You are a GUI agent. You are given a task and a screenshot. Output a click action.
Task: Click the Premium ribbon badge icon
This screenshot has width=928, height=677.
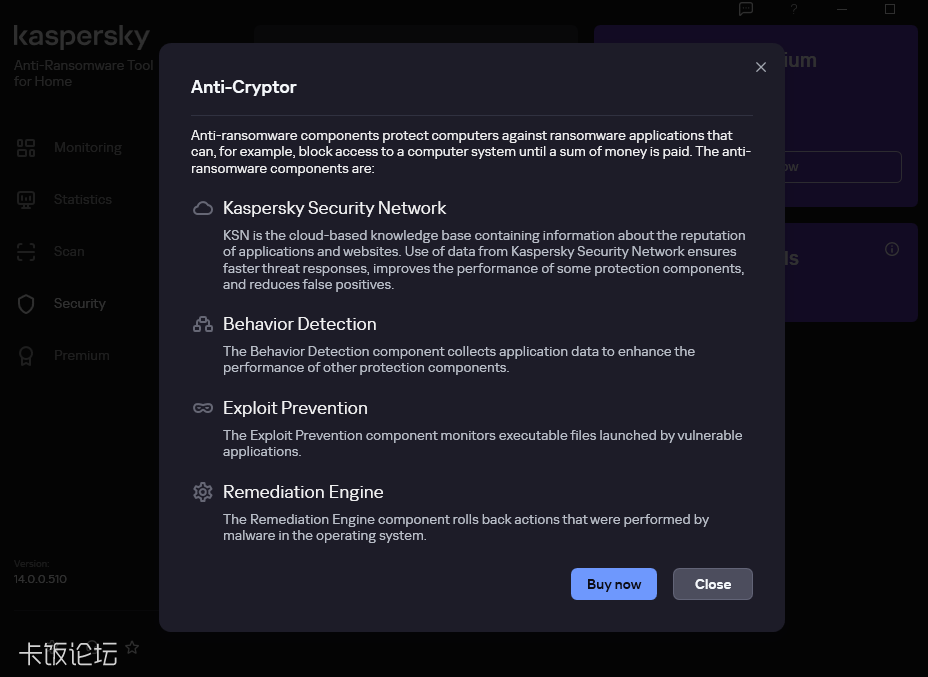click(x=26, y=356)
